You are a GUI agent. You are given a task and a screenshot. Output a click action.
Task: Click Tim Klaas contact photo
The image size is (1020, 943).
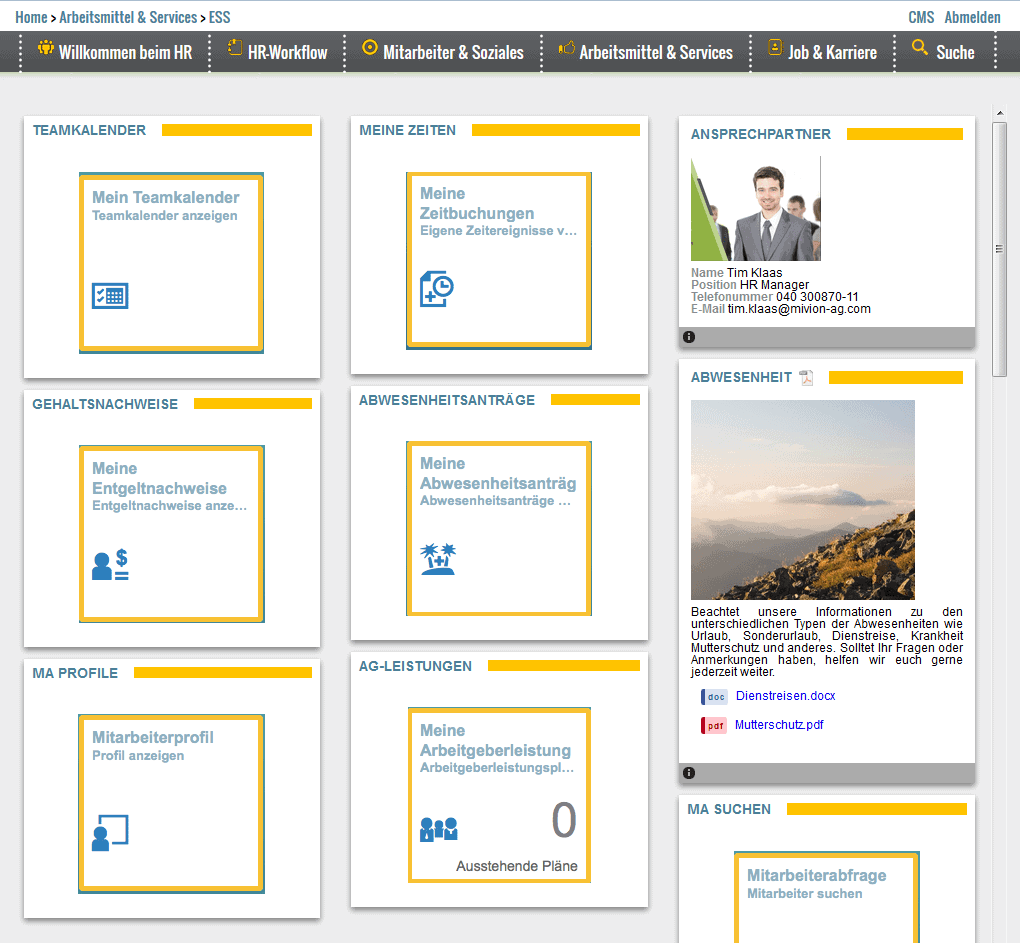755,209
